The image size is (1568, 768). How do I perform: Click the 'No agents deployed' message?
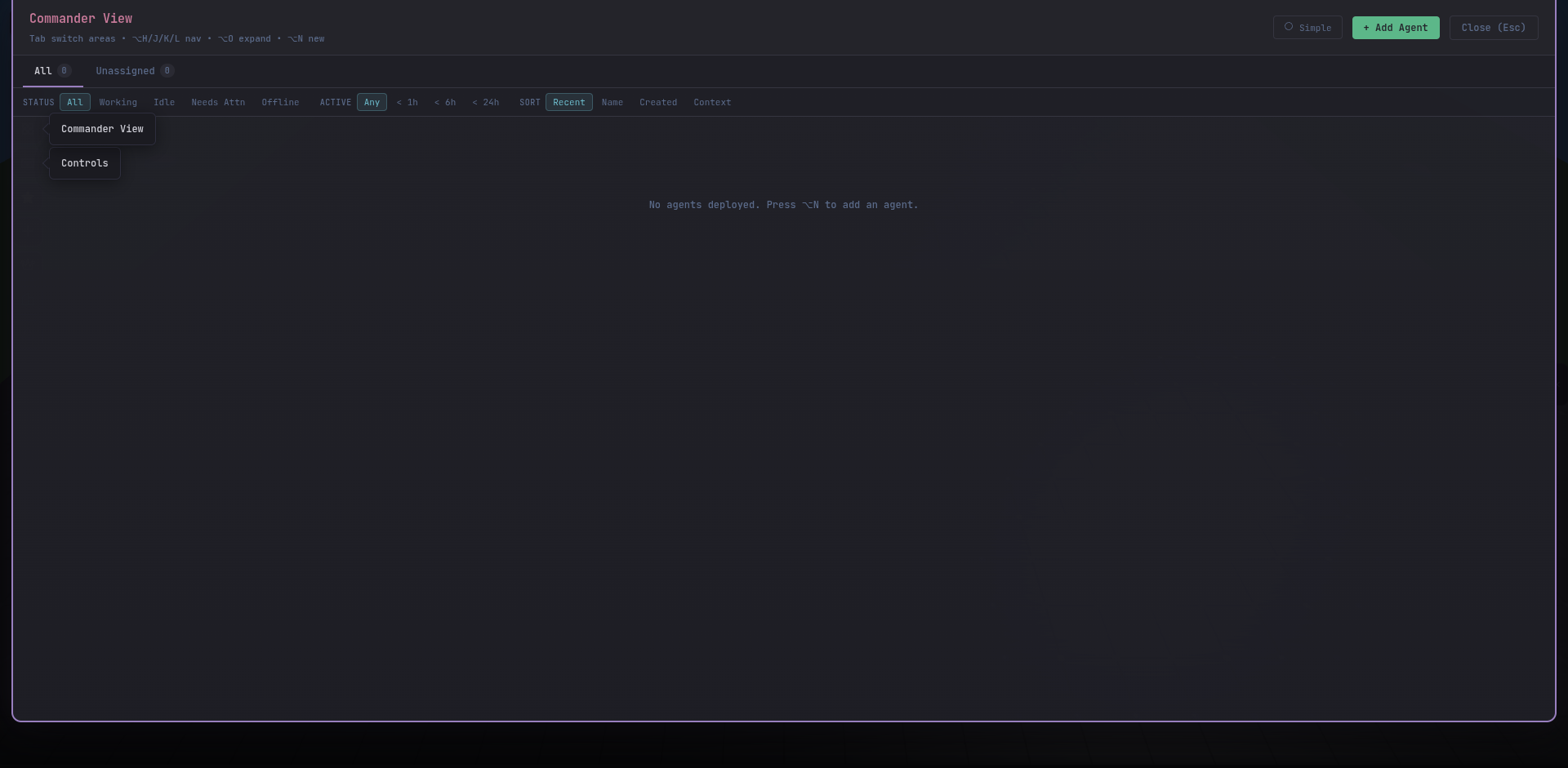click(784, 205)
